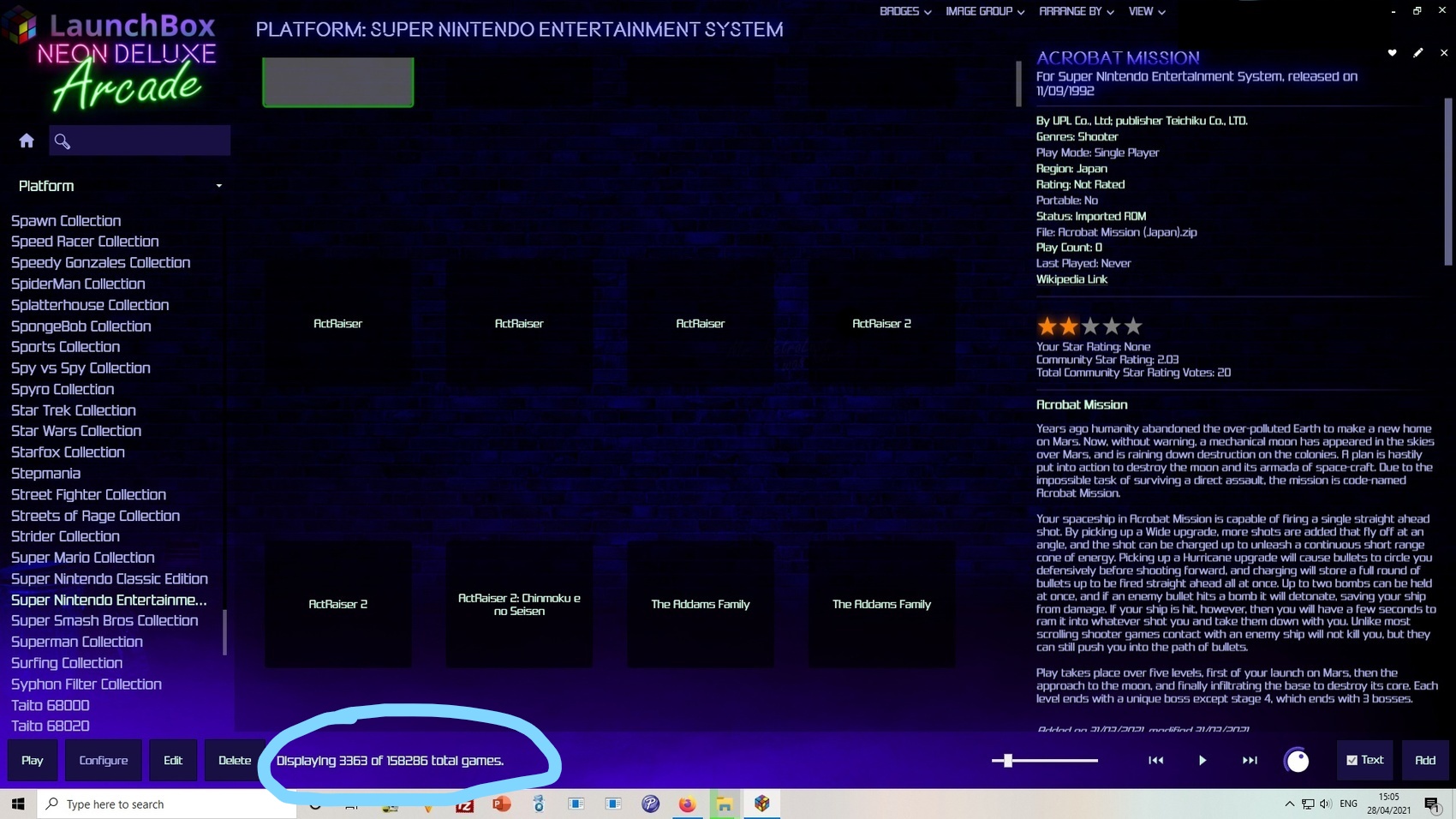Select Street Fighter Collection
Viewport: 1456px width, 819px height.
(x=88, y=494)
